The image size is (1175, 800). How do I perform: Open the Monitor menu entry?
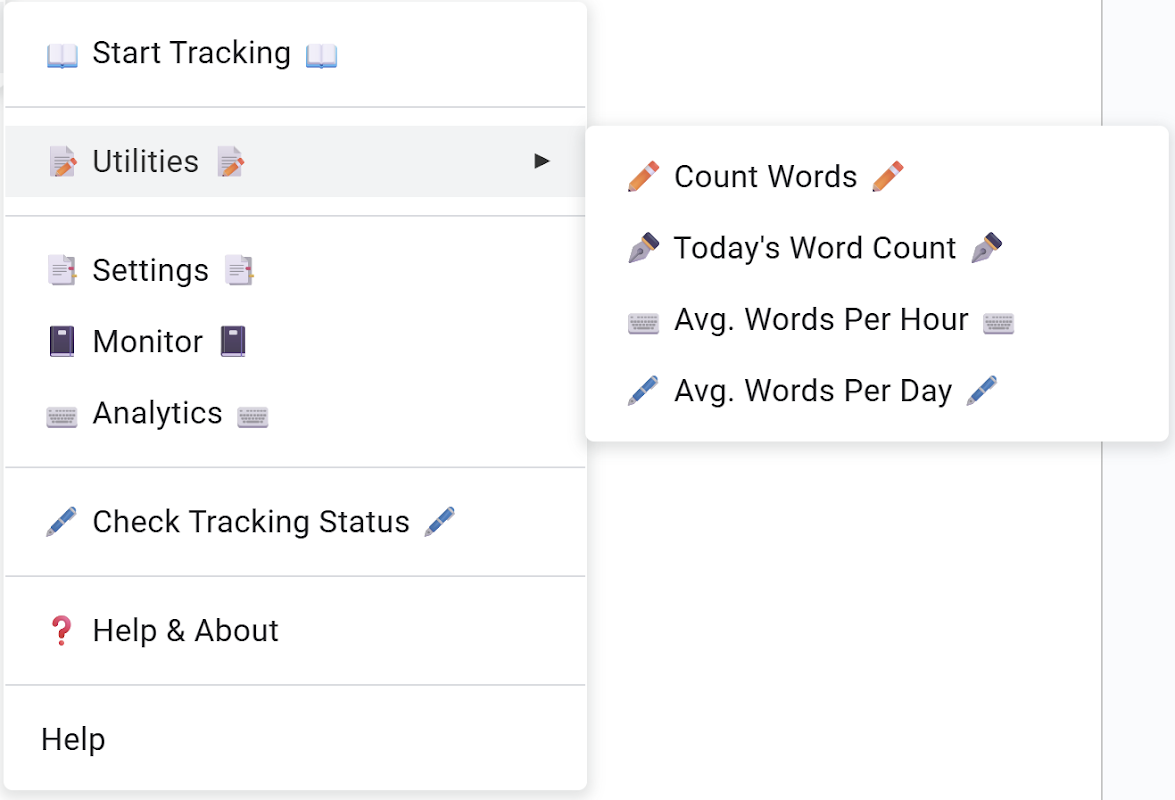click(x=148, y=342)
